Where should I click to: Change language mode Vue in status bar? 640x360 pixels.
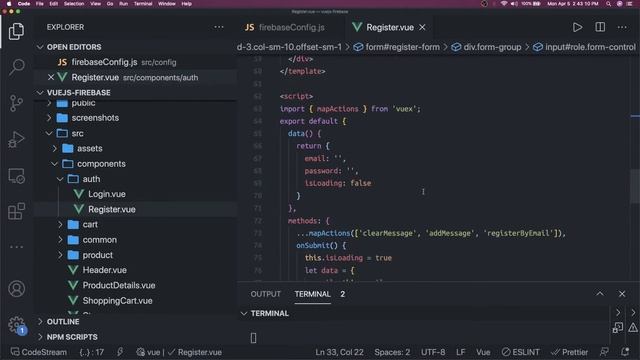[483, 352]
